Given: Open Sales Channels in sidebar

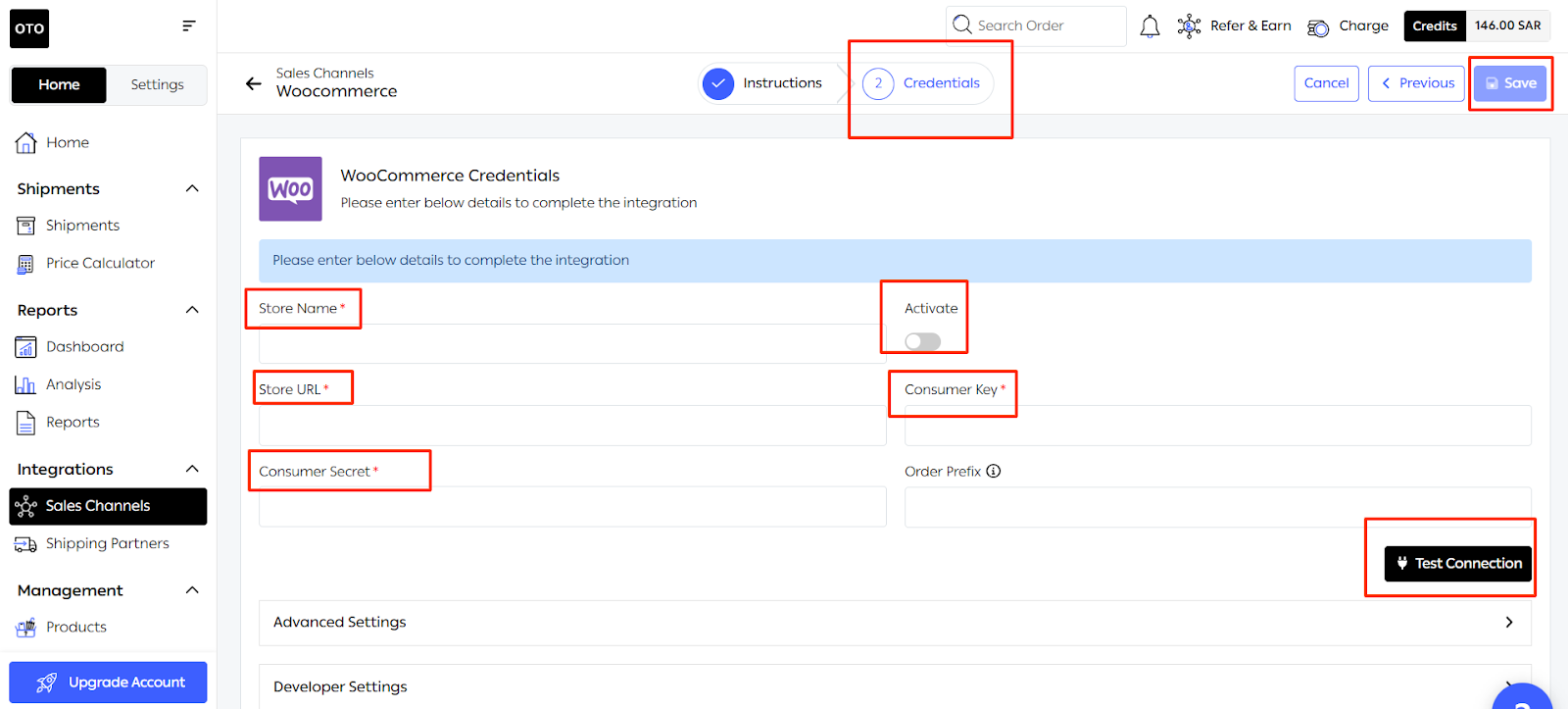Looking at the screenshot, I should tap(108, 506).
